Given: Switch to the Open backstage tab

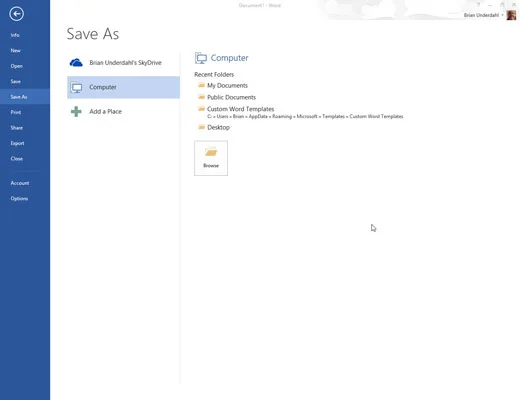Looking at the screenshot, I should click(x=16, y=66).
